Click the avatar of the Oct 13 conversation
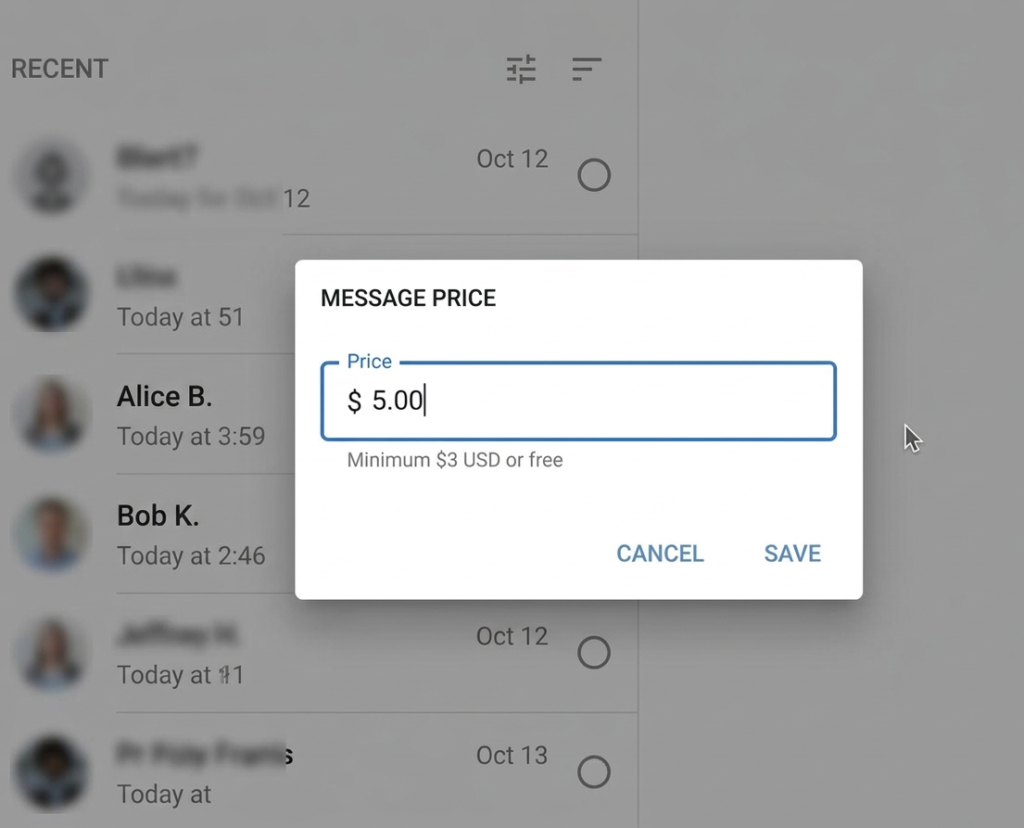The height and width of the screenshot is (828, 1024). [x=51, y=772]
